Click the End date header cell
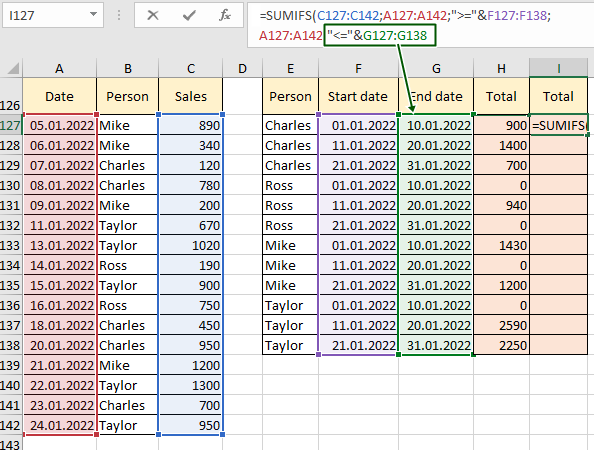Screen dimensions: 594x450 436,97
